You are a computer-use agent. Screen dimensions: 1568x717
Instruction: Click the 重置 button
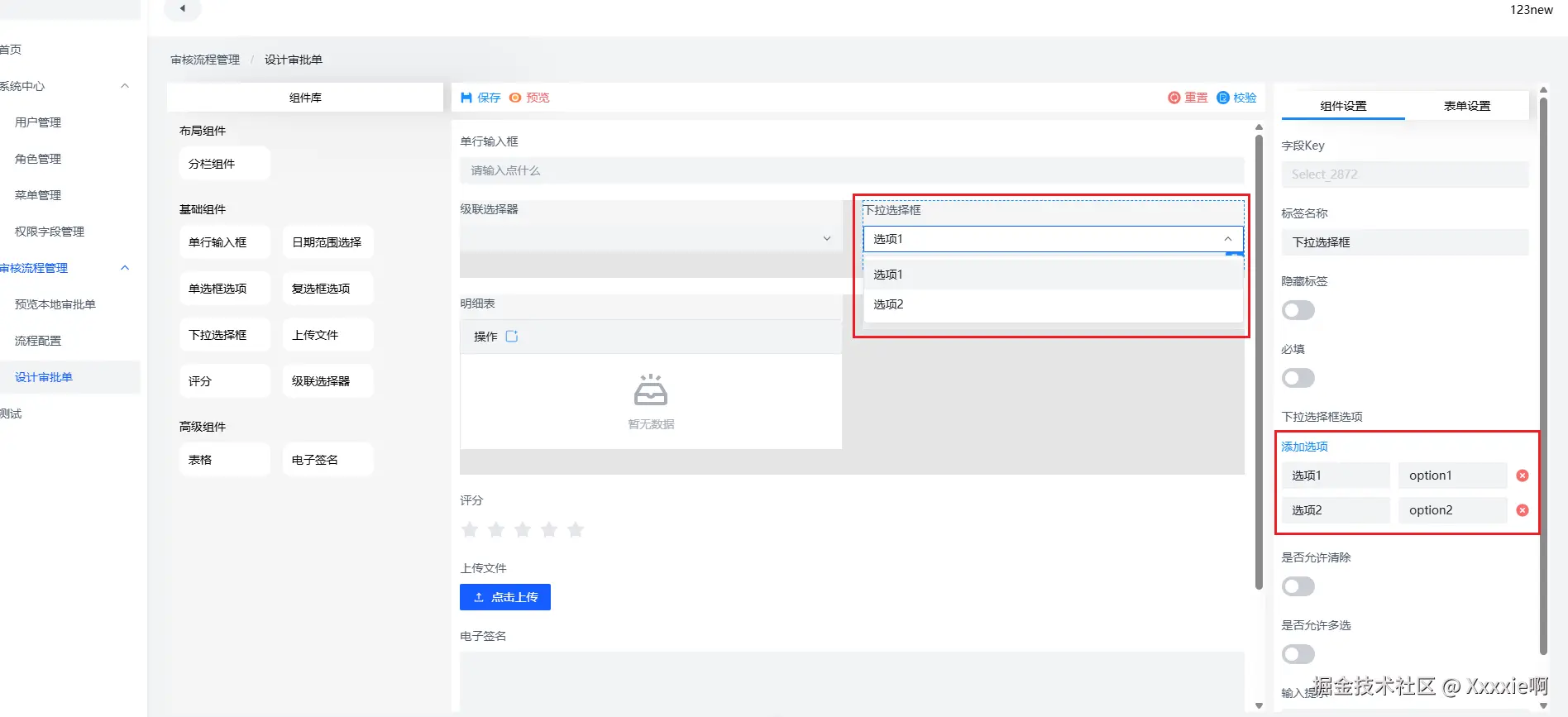click(1188, 98)
